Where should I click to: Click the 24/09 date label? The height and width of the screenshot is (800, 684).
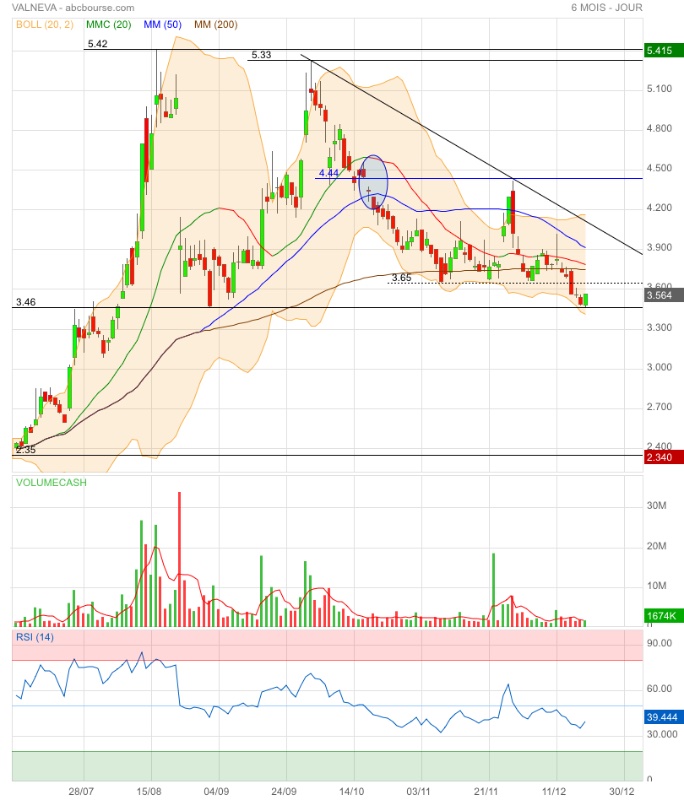pyautogui.click(x=284, y=791)
